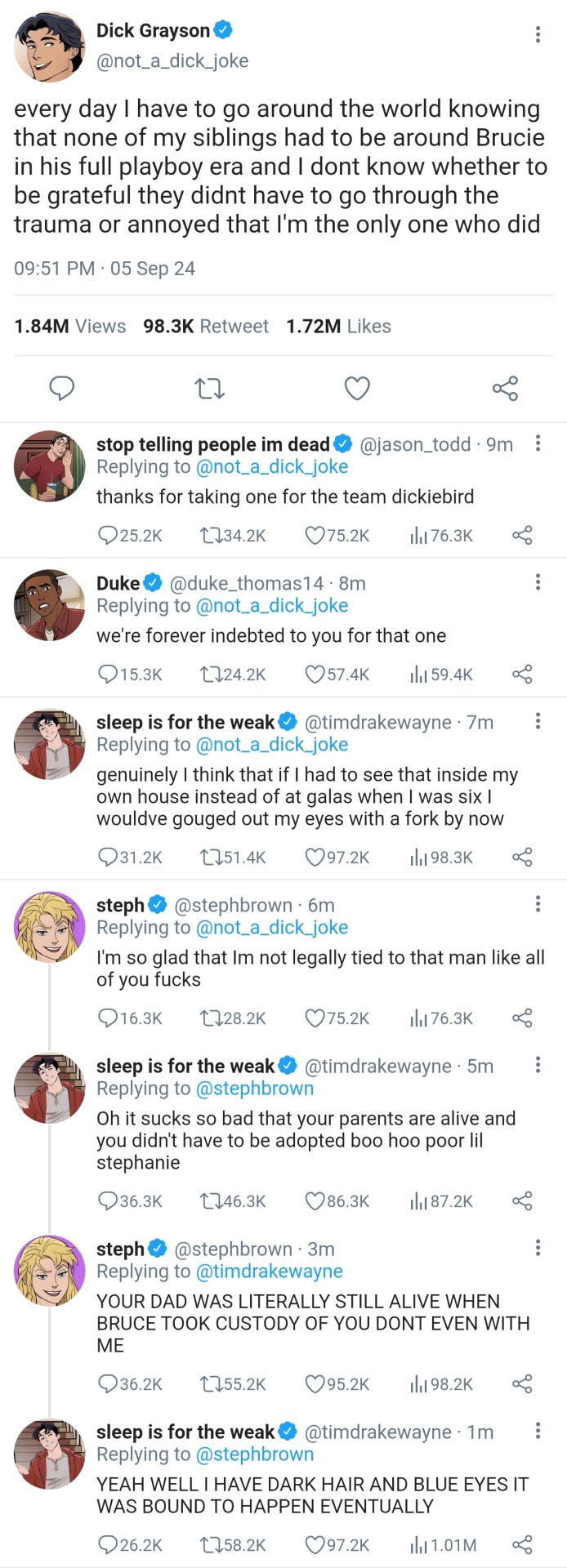Image resolution: width=567 pixels, height=1568 pixels.
Task: Reply to Dick Grayson's main tweet
Action: pyautogui.click(x=62, y=388)
